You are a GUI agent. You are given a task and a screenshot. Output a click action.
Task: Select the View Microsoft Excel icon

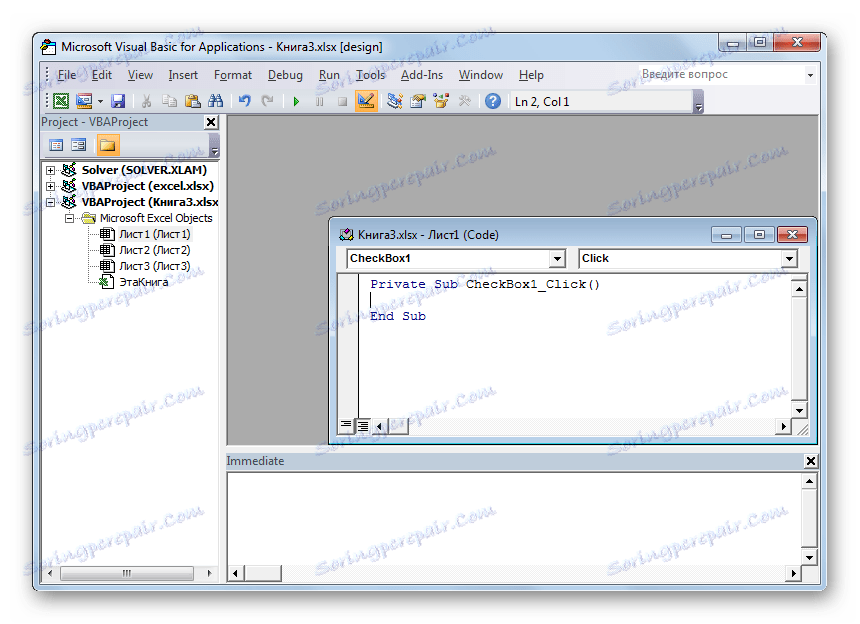(x=59, y=100)
